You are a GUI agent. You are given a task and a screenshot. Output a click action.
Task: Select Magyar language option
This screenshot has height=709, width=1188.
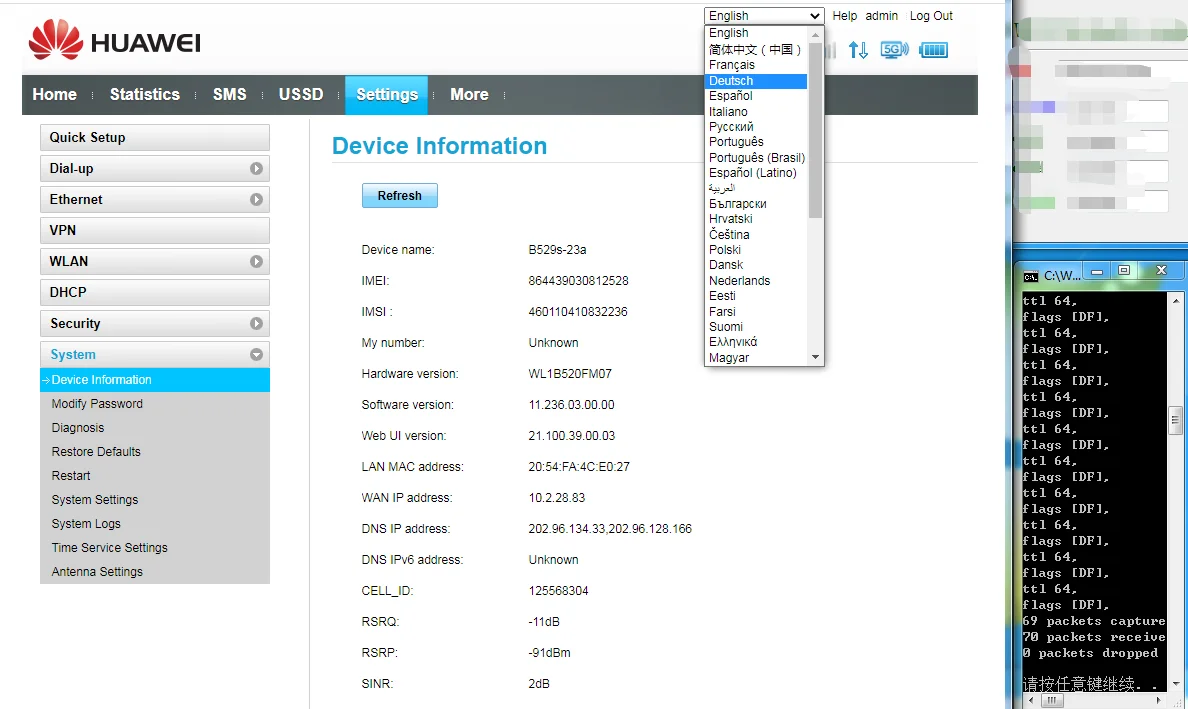click(x=756, y=358)
